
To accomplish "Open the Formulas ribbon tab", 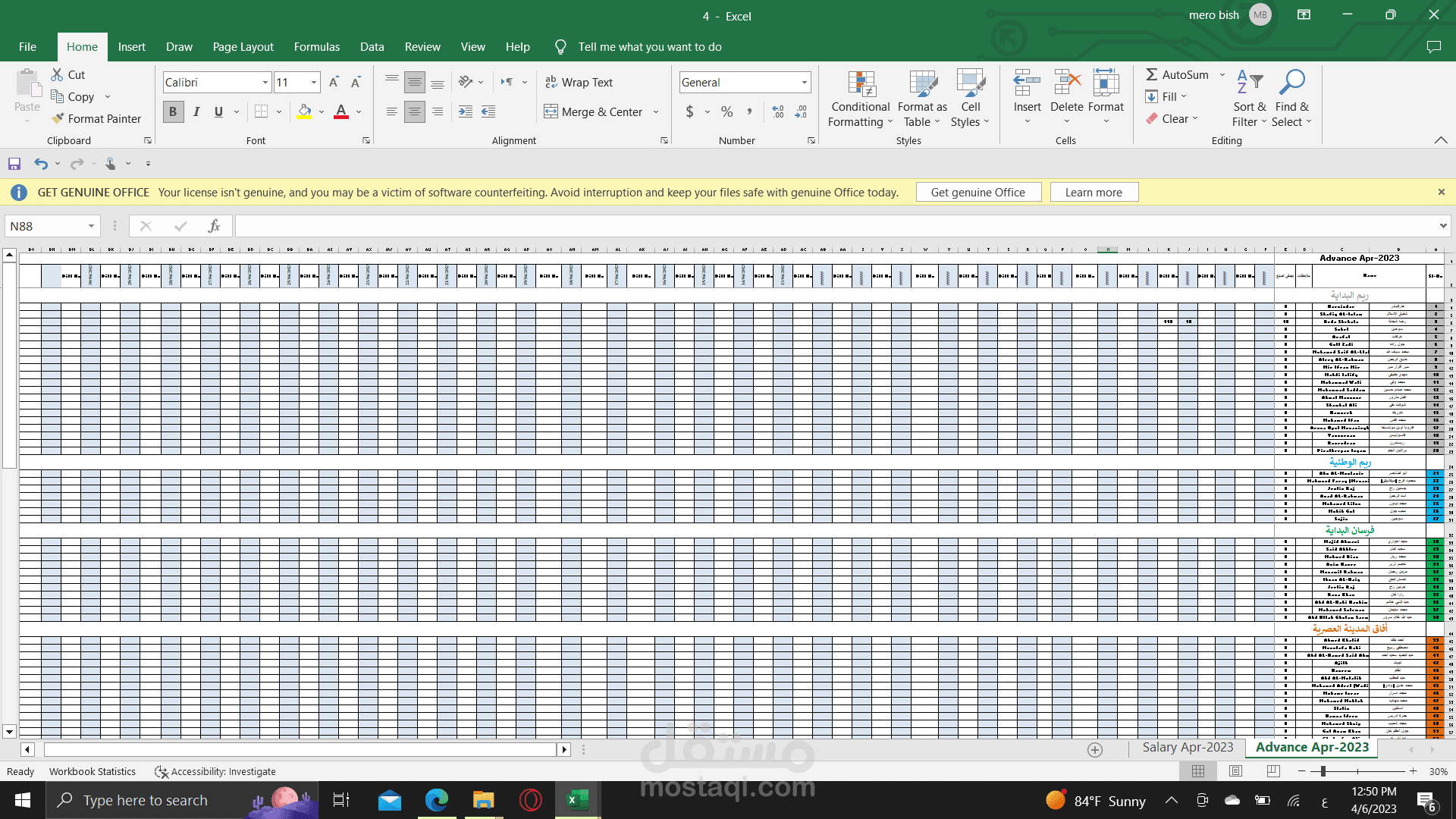I will (316, 47).
